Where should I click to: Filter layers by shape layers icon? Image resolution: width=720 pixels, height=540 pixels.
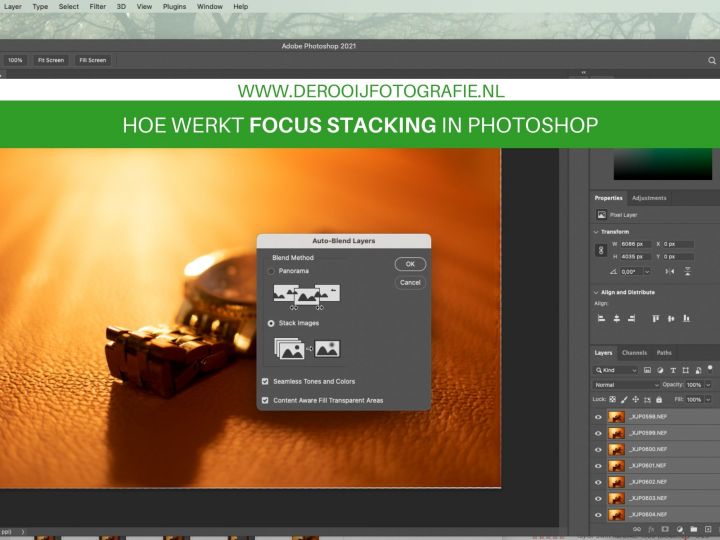tap(686, 370)
